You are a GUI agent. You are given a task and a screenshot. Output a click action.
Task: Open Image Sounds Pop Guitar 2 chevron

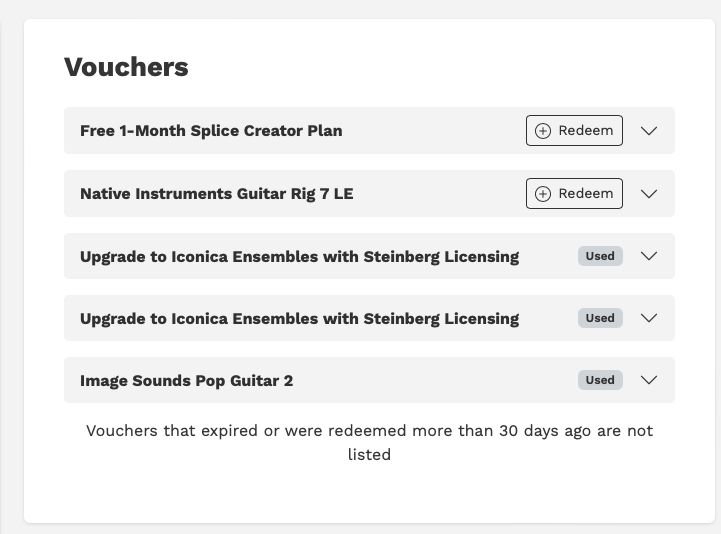[649, 380]
